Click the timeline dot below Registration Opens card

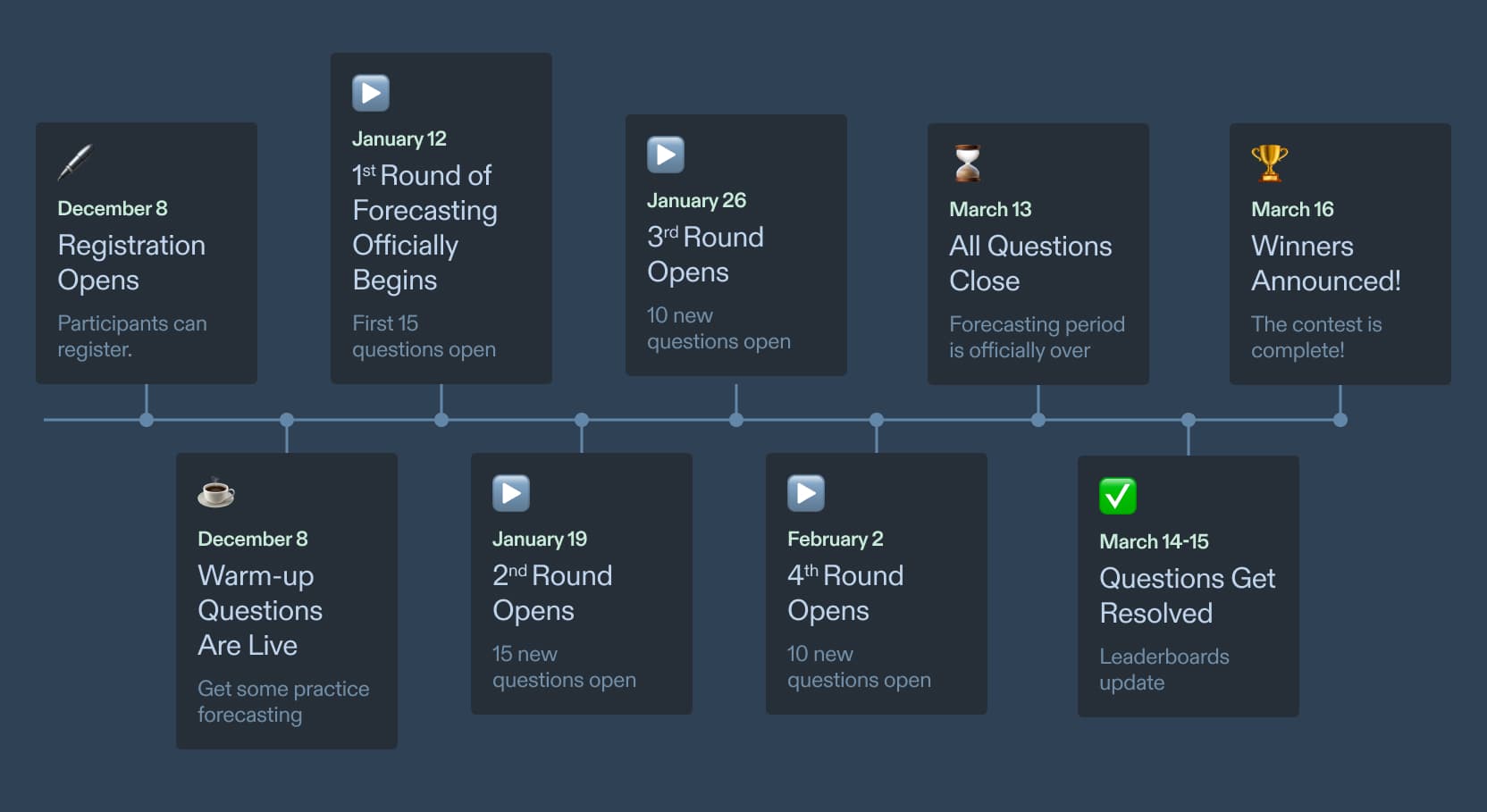click(x=147, y=420)
